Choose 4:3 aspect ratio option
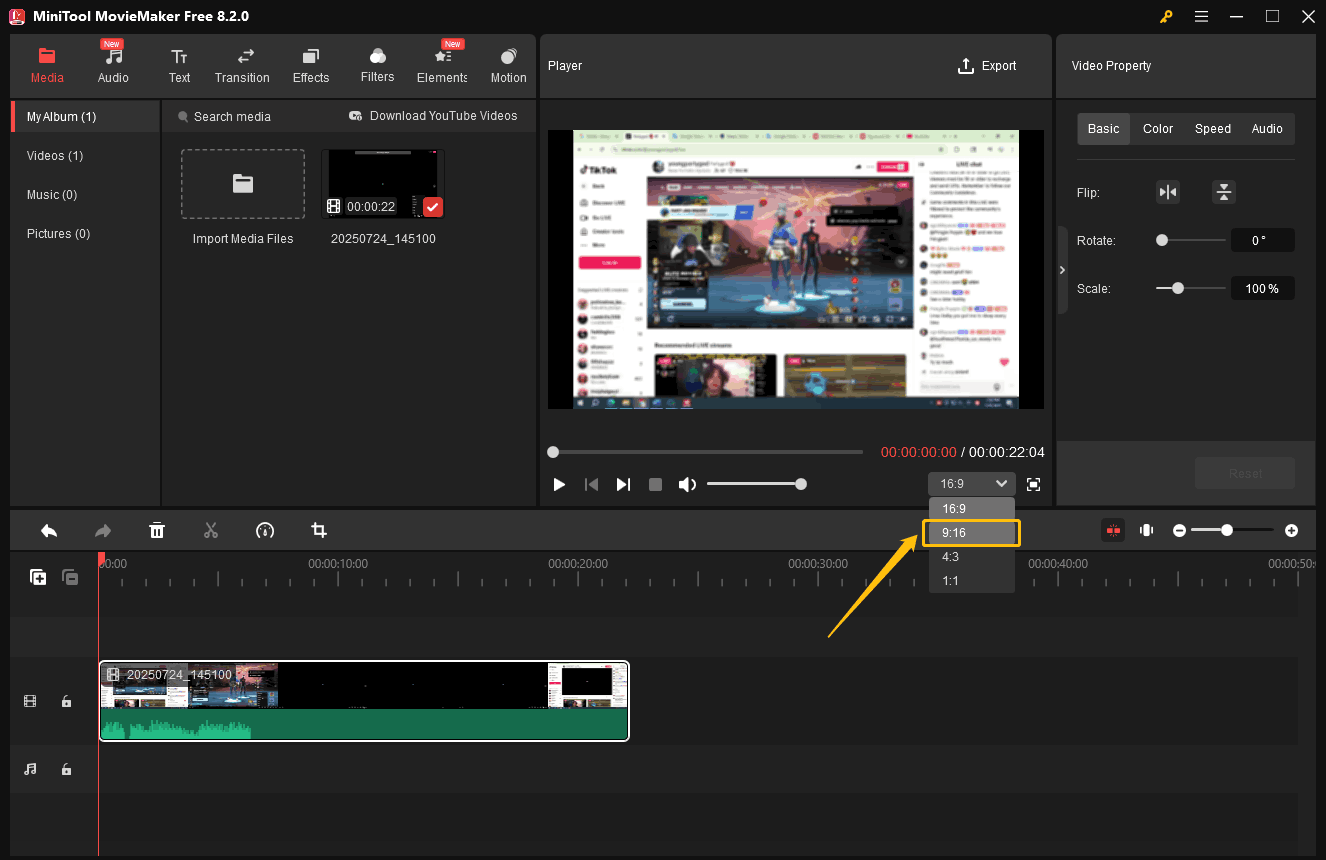This screenshot has height=860, width=1326. click(972, 557)
